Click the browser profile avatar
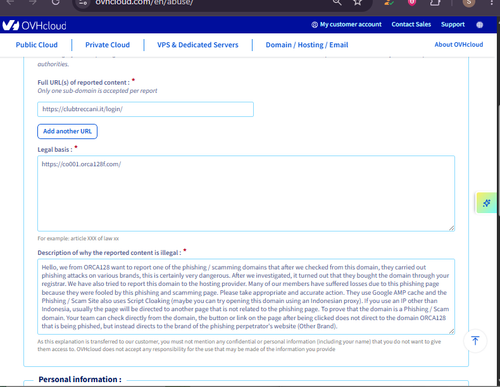 coord(469,3)
